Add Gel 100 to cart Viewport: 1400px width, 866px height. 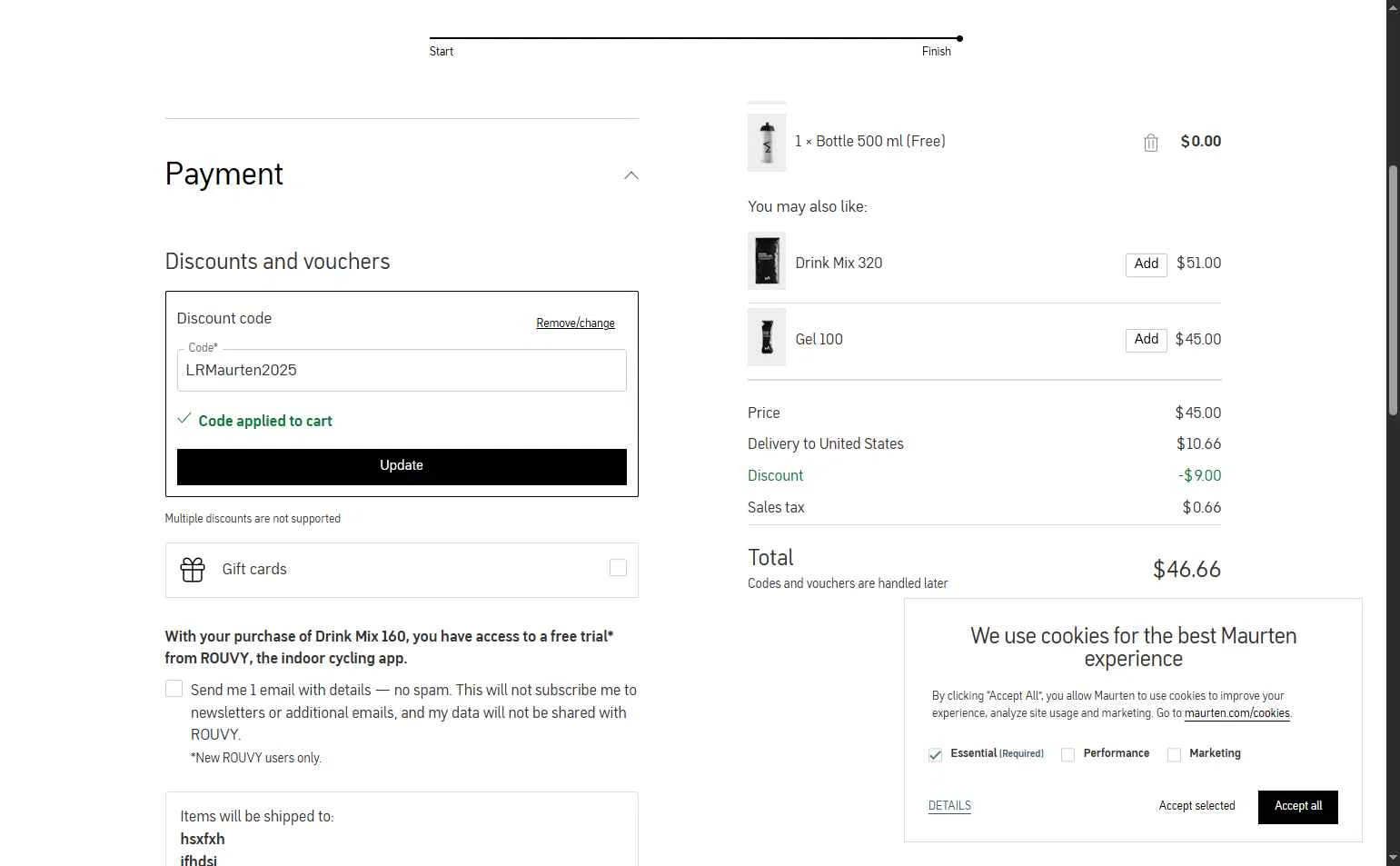click(x=1147, y=340)
